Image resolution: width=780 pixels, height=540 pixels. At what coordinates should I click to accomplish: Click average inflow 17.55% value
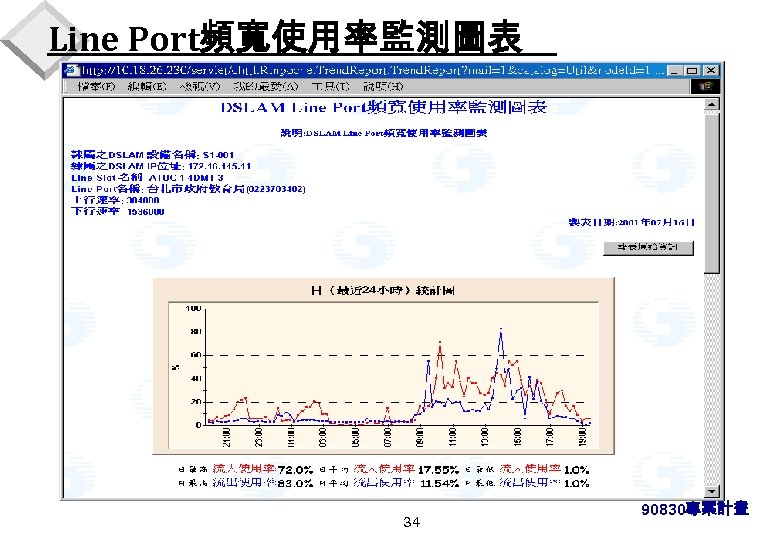[438, 469]
